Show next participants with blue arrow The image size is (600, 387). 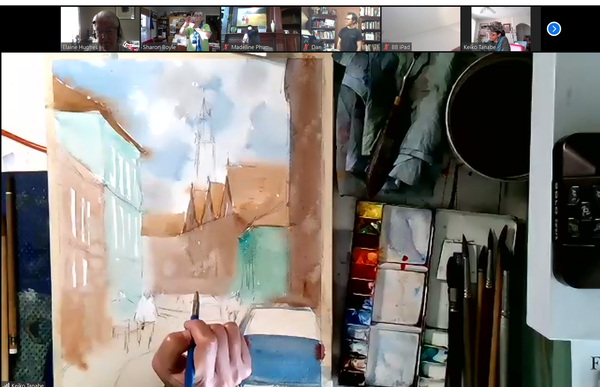click(x=554, y=29)
